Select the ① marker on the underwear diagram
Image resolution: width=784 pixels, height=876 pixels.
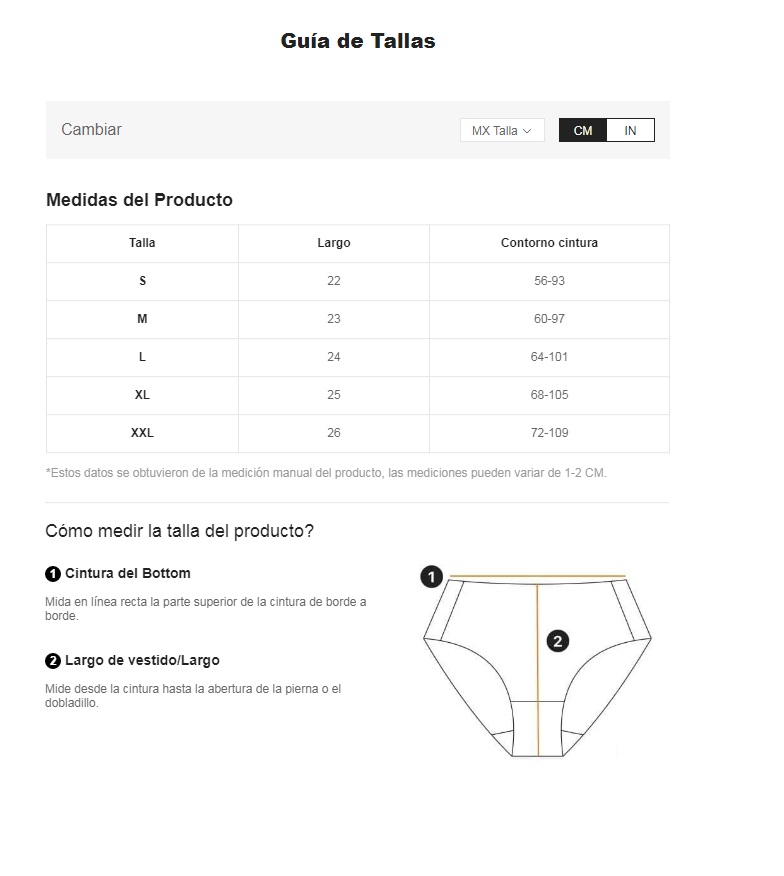click(431, 577)
